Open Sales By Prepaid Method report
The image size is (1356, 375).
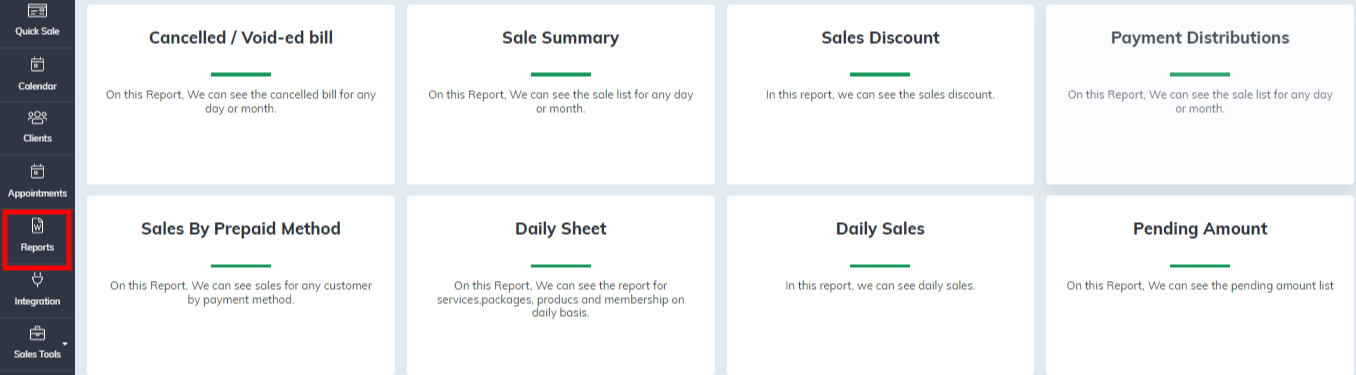(241, 285)
